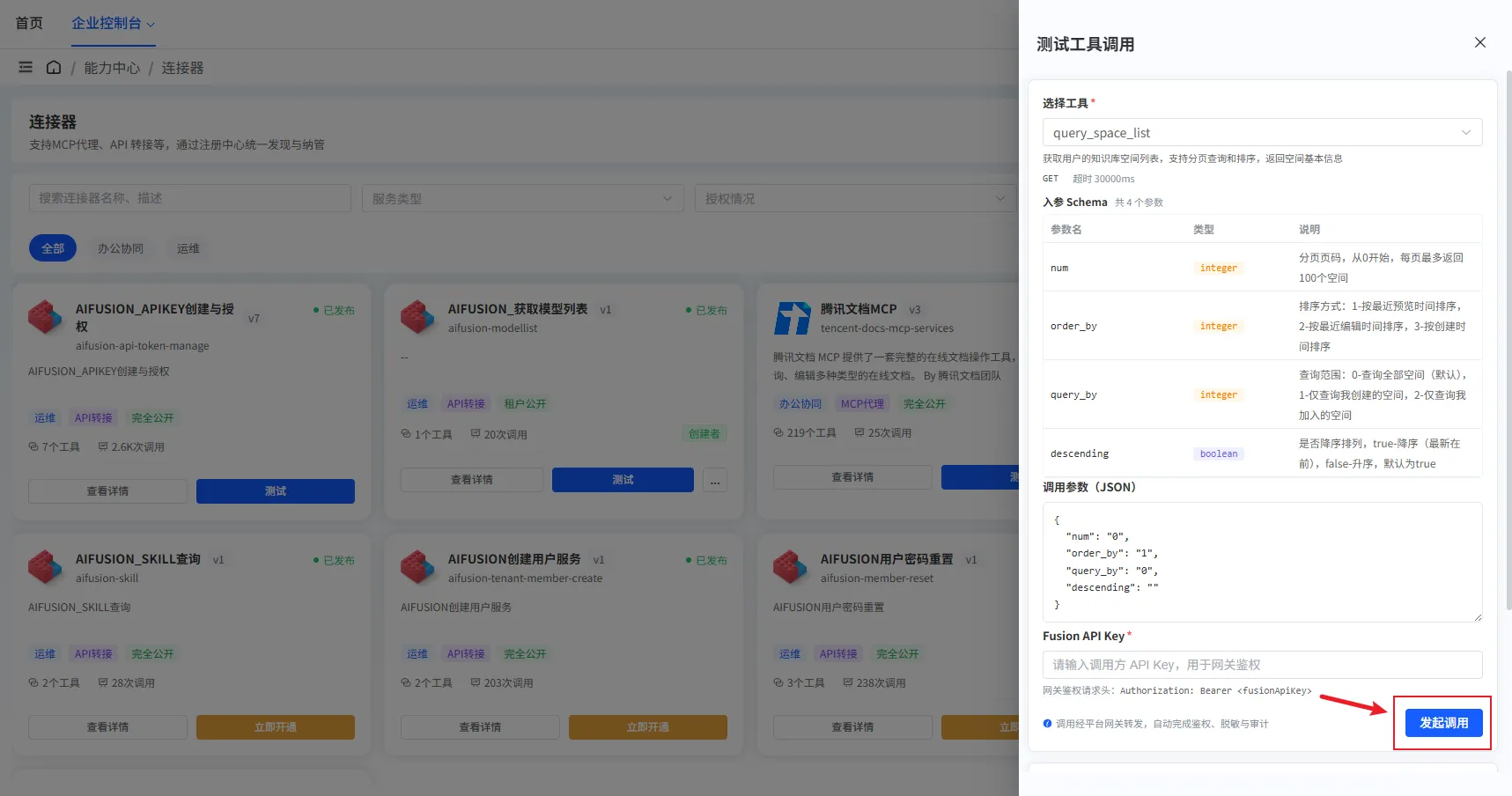Focus the 搜索连接器名称 search box

click(189, 198)
